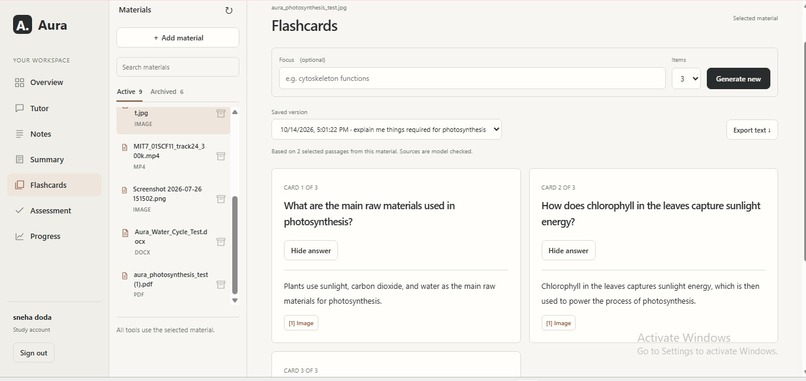
Task: Click the Focus optional text field
Action: [x=472, y=78]
